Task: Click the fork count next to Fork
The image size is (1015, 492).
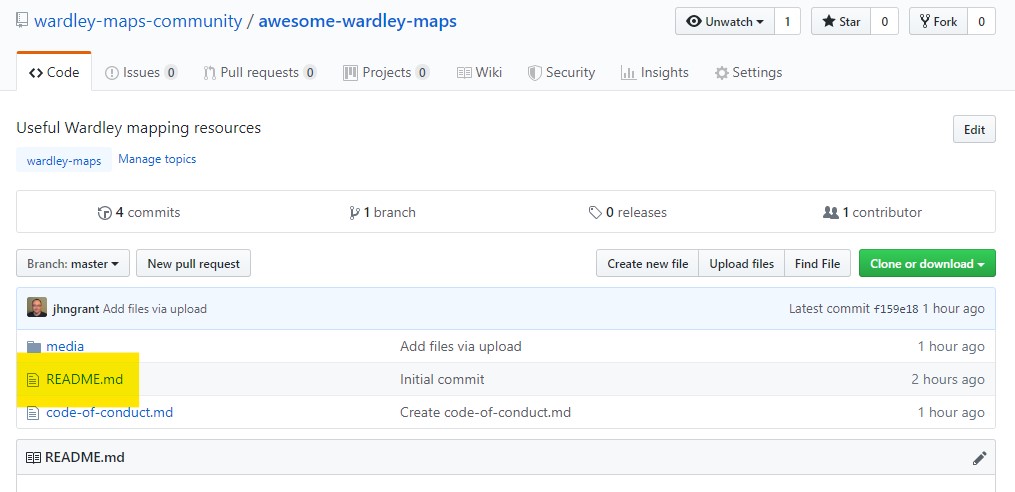Action: [x=981, y=21]
